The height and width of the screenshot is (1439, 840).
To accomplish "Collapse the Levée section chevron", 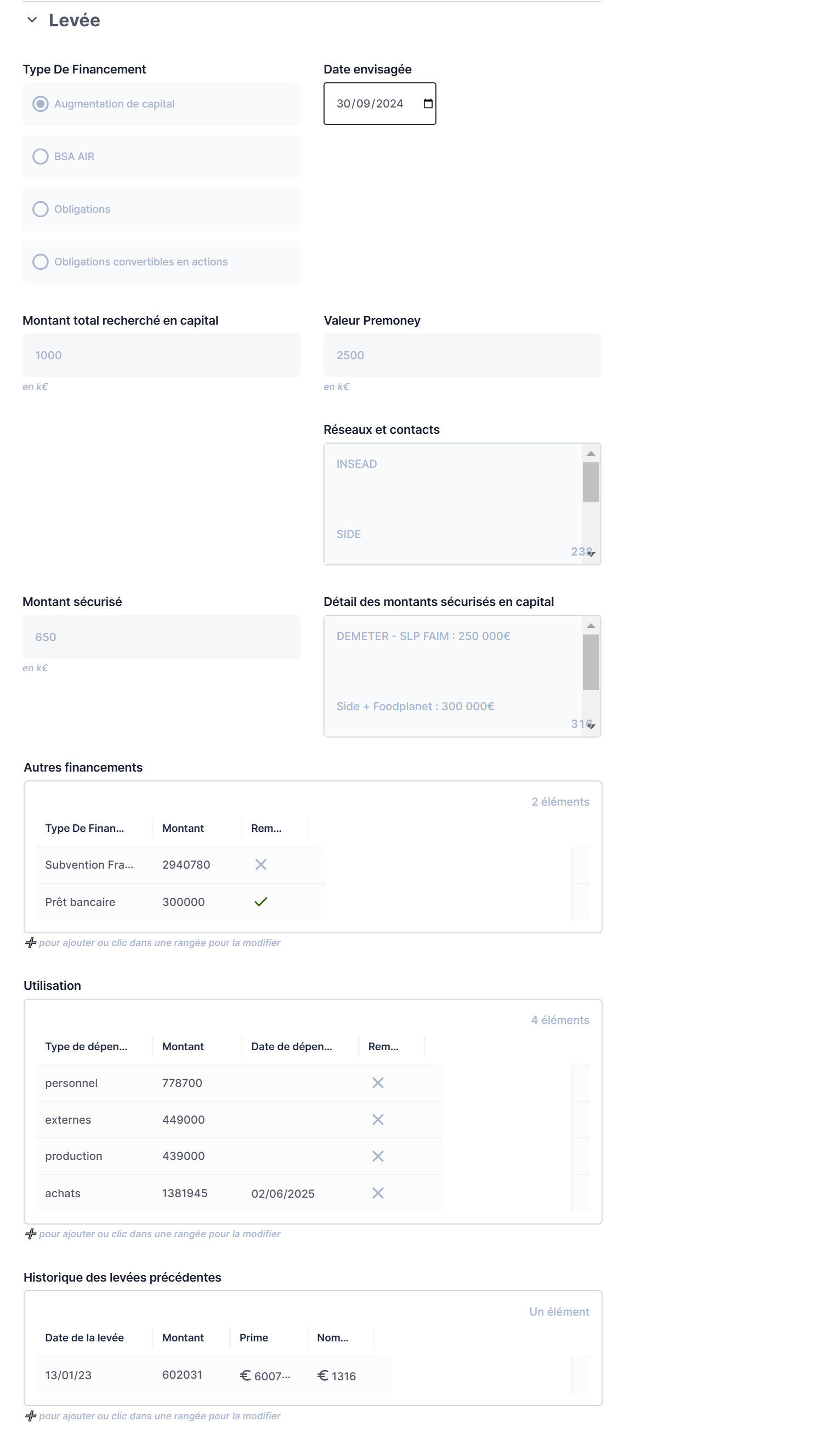I will click(32, 20).
